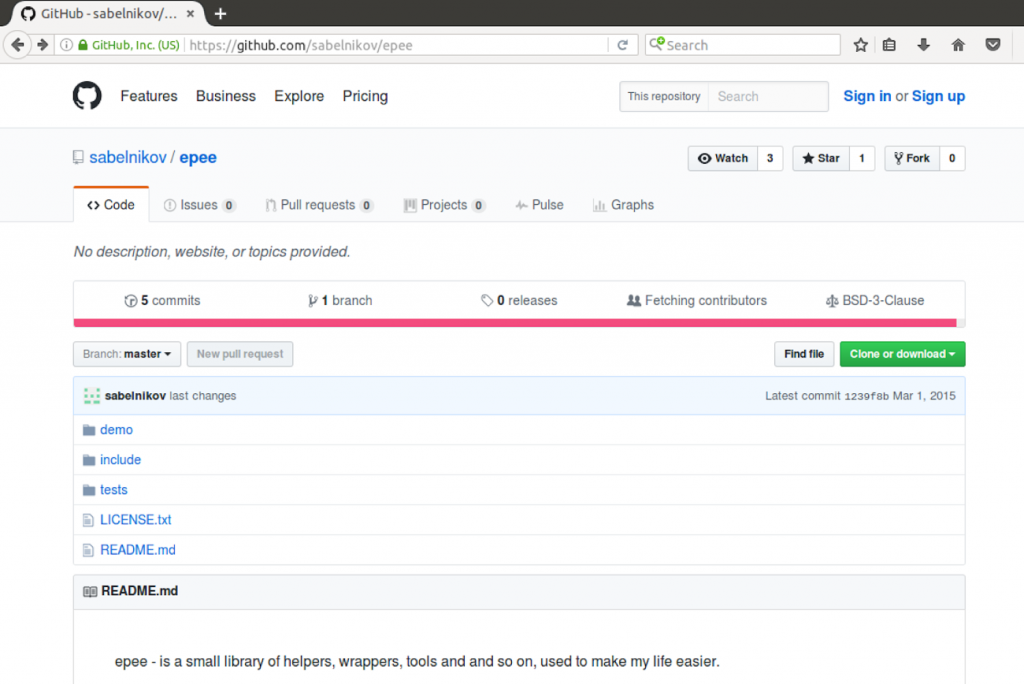
Task: Click the pink language breakdown bar
Action: (x=514, y=323)
